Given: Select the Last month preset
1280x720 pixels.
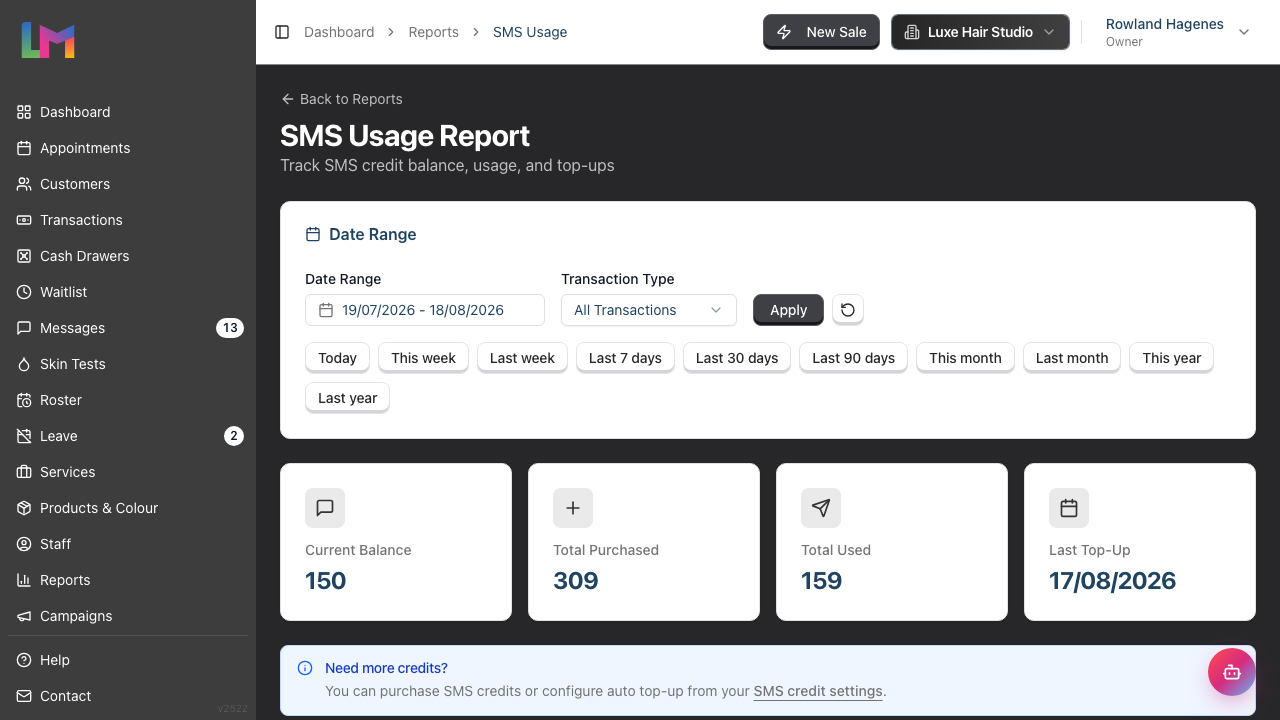Looking at the screenshot, I should 1072,358.
